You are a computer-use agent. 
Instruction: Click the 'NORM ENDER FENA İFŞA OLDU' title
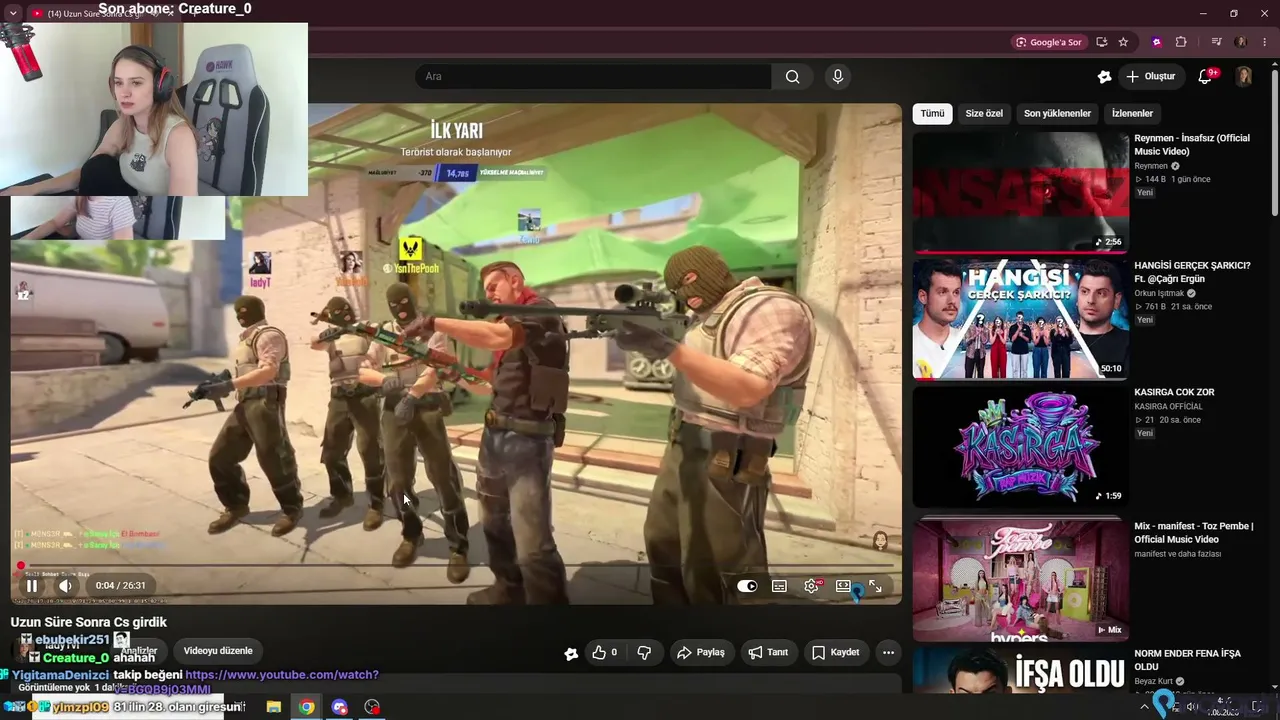[x=1187, y=660]
